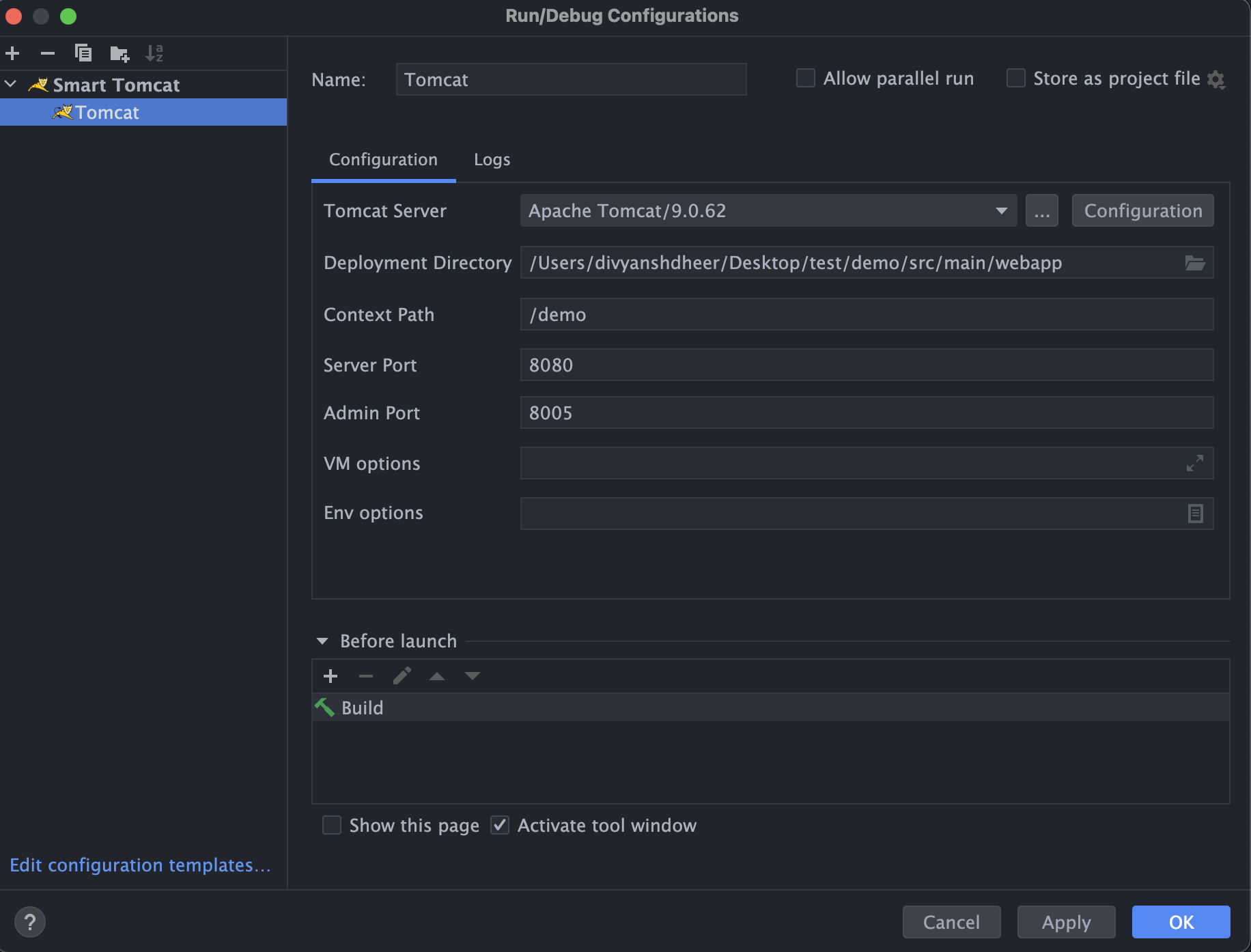Screen dimensions: 1251x952
Task: Check Store as project file
Action: tap(1016, 79)
